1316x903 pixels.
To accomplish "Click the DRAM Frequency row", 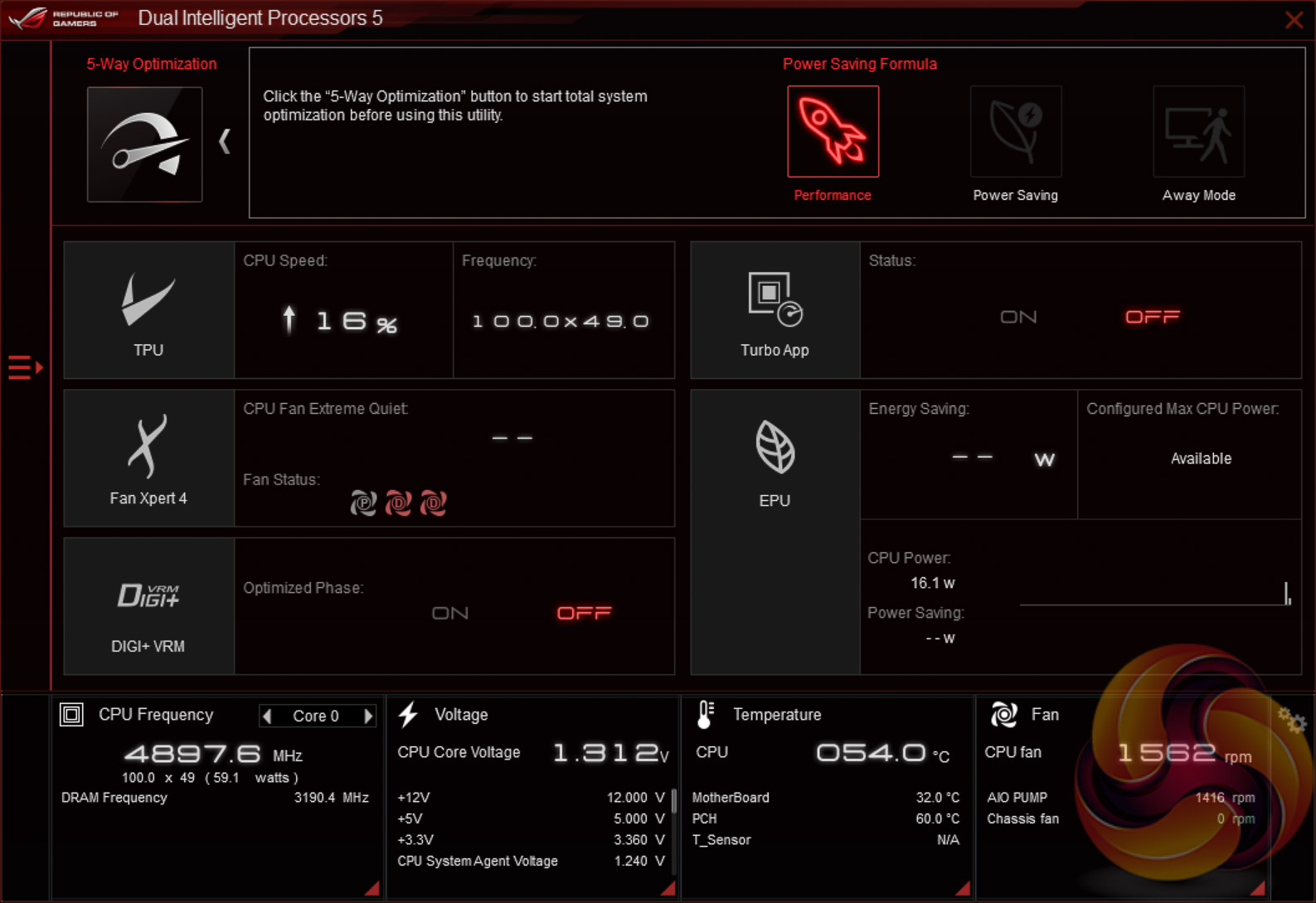I will 215,798.
